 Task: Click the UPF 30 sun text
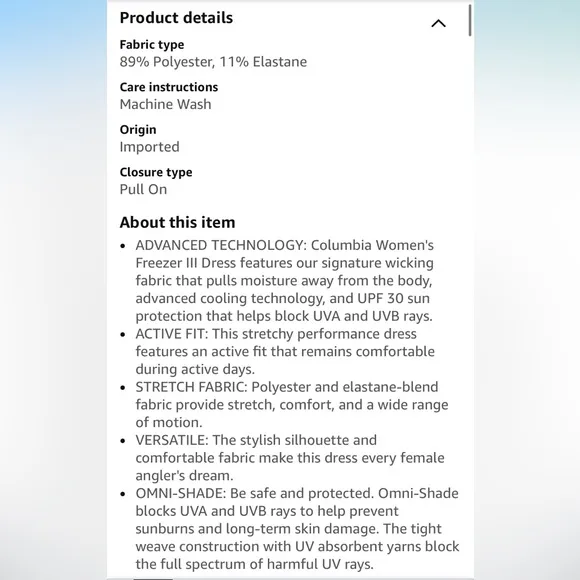[x=393, y=299]
